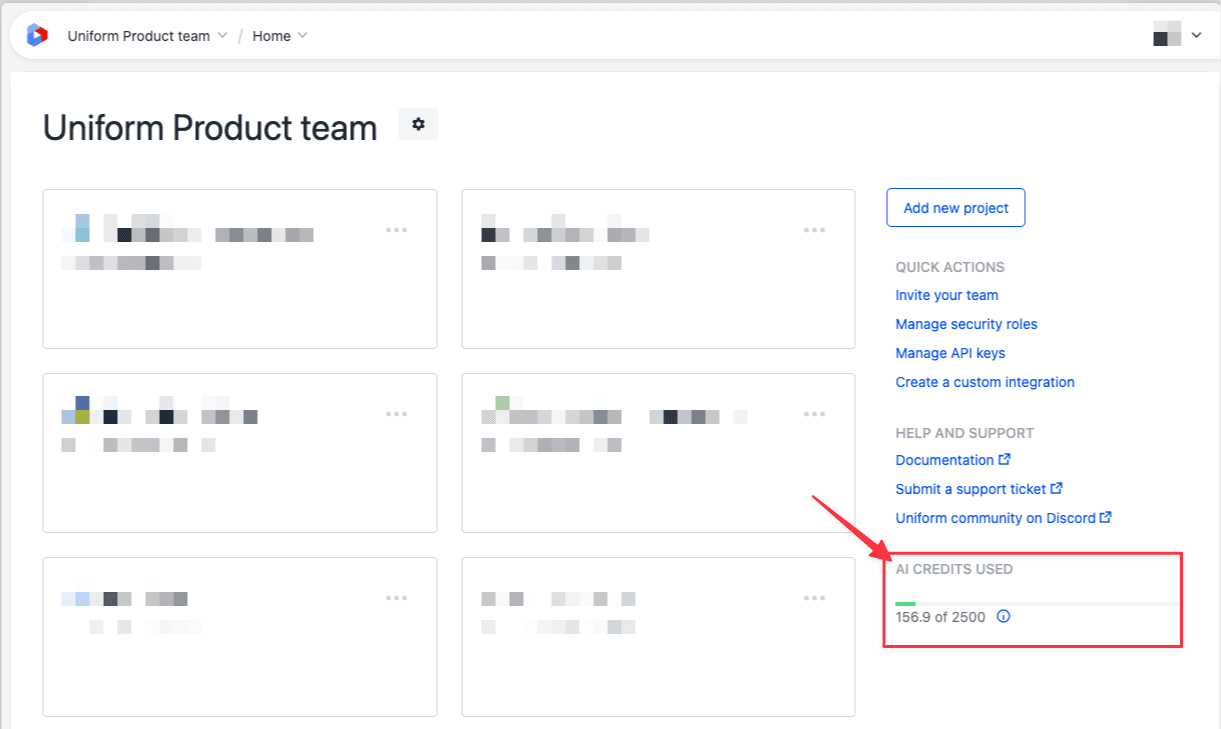Open ellipsis menu on top-right project card
This screenshot has width=1221, height=729.
(815, 230)
